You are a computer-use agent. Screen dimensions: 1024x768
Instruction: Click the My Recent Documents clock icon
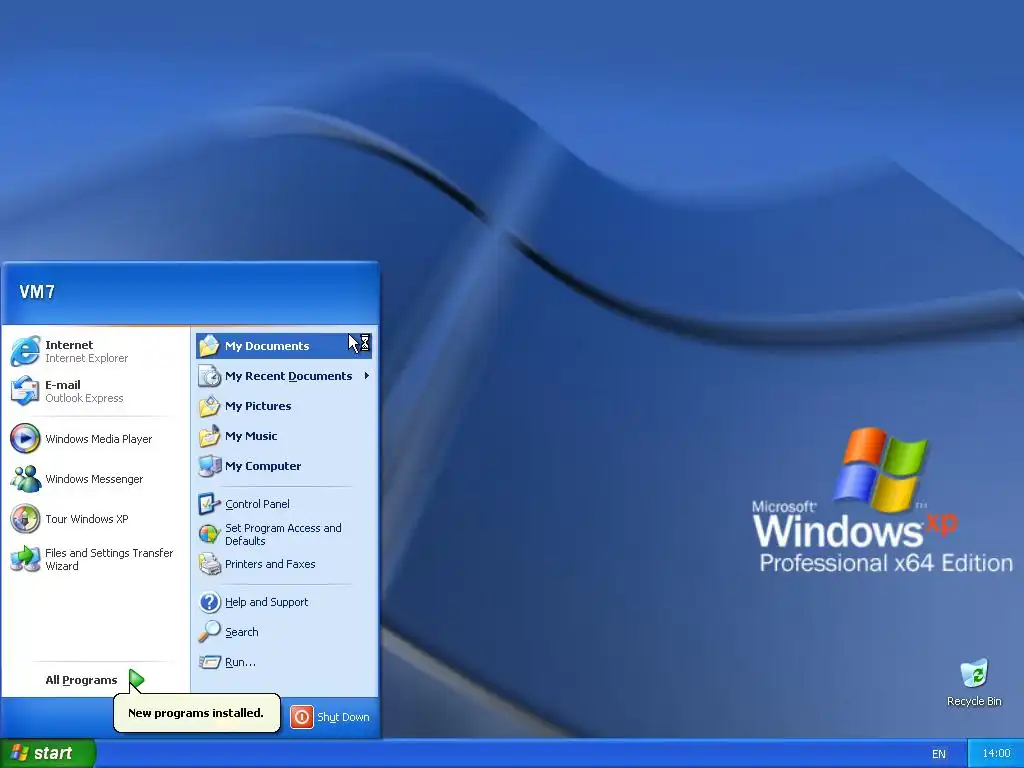[210, 376]
